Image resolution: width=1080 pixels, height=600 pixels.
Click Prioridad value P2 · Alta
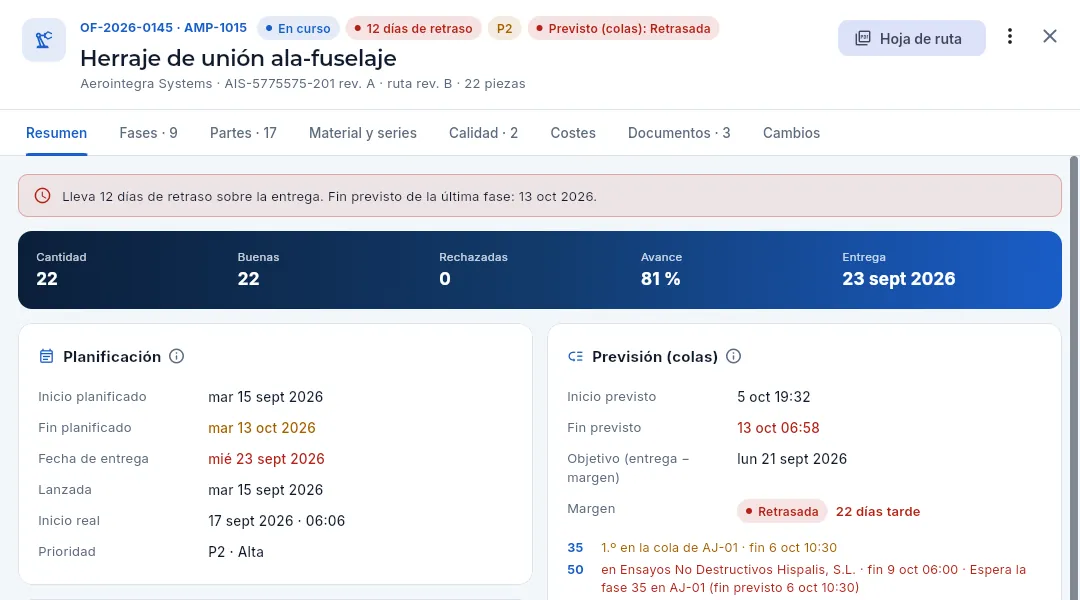coord(236,552)
